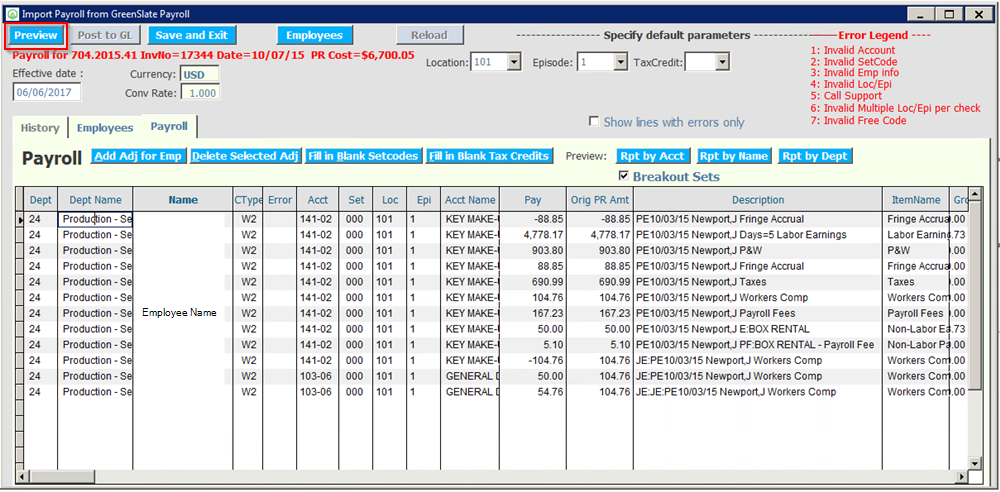This screenshot has width=1000, height=492.
Task: Click the Set column header
Action: pyautogui.click(x=357, y=200)
